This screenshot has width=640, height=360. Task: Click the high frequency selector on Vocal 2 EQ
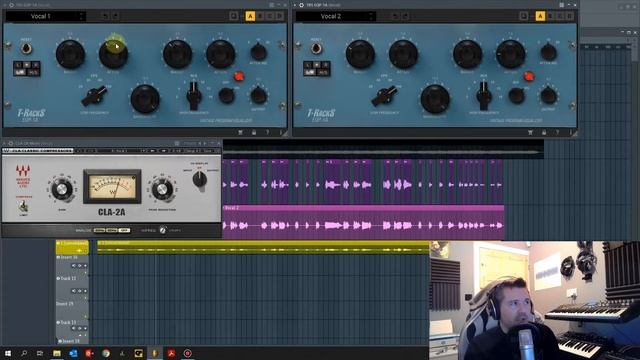(x=484, y=96)
